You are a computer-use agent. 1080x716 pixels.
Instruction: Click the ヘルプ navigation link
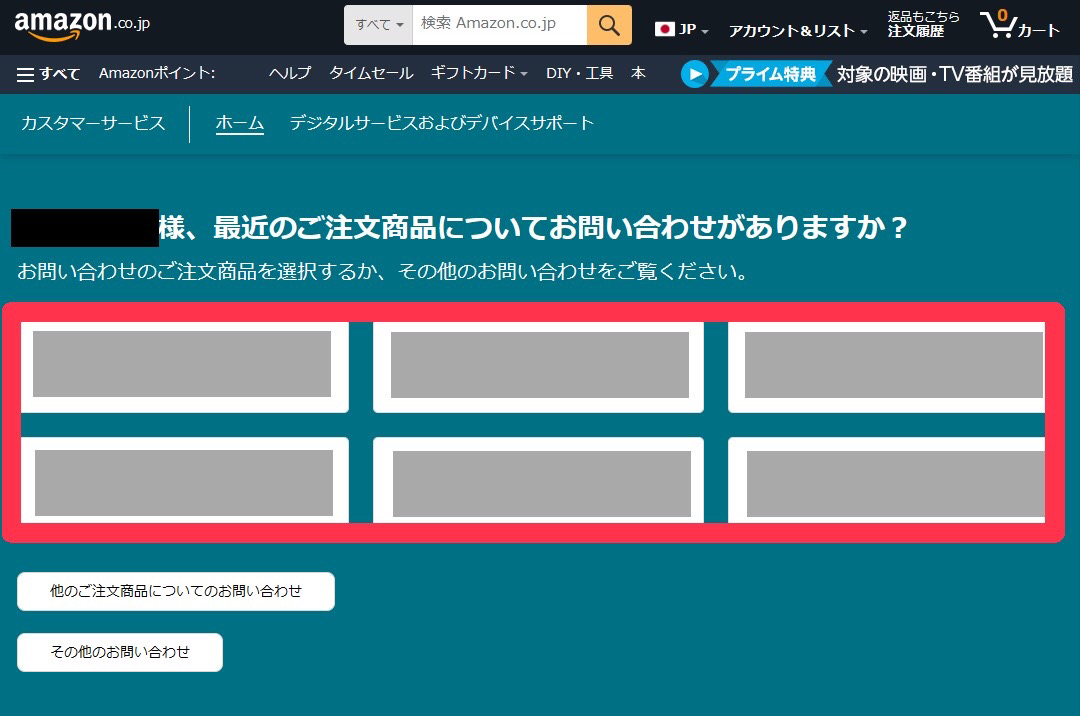(290, 73)
